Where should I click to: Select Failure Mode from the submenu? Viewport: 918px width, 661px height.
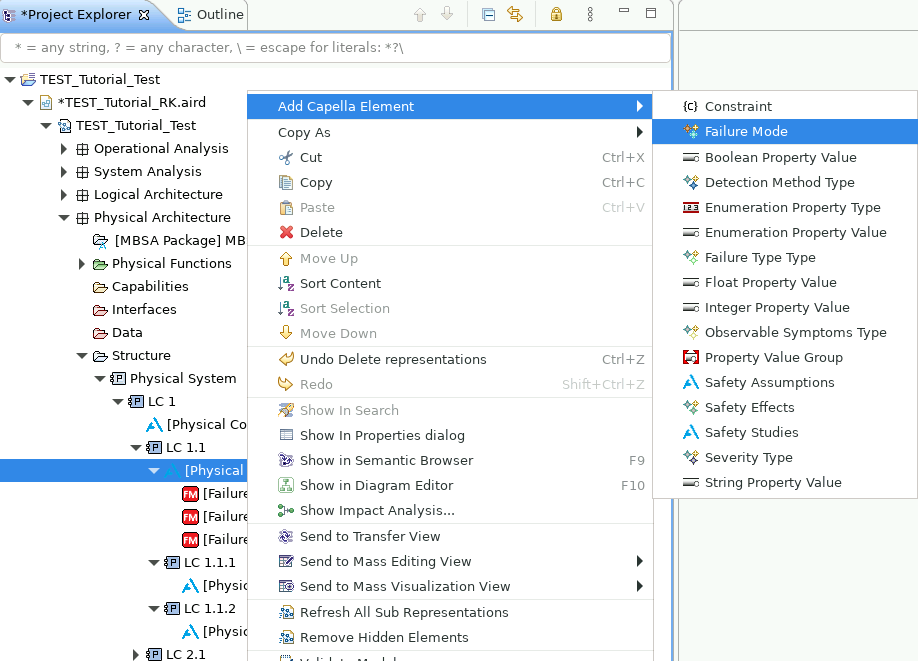point(785,132)
